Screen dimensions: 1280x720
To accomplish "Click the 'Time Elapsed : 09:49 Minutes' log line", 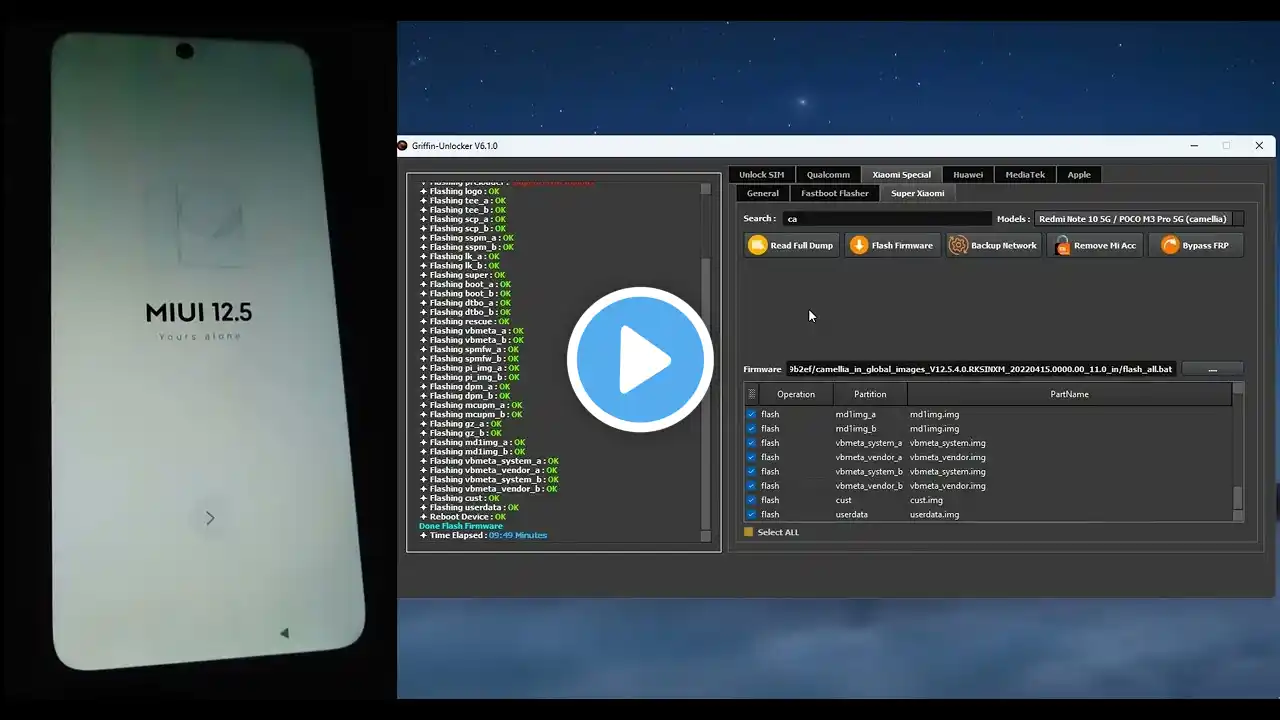I will pyautogui.click(x=484, y=535).
